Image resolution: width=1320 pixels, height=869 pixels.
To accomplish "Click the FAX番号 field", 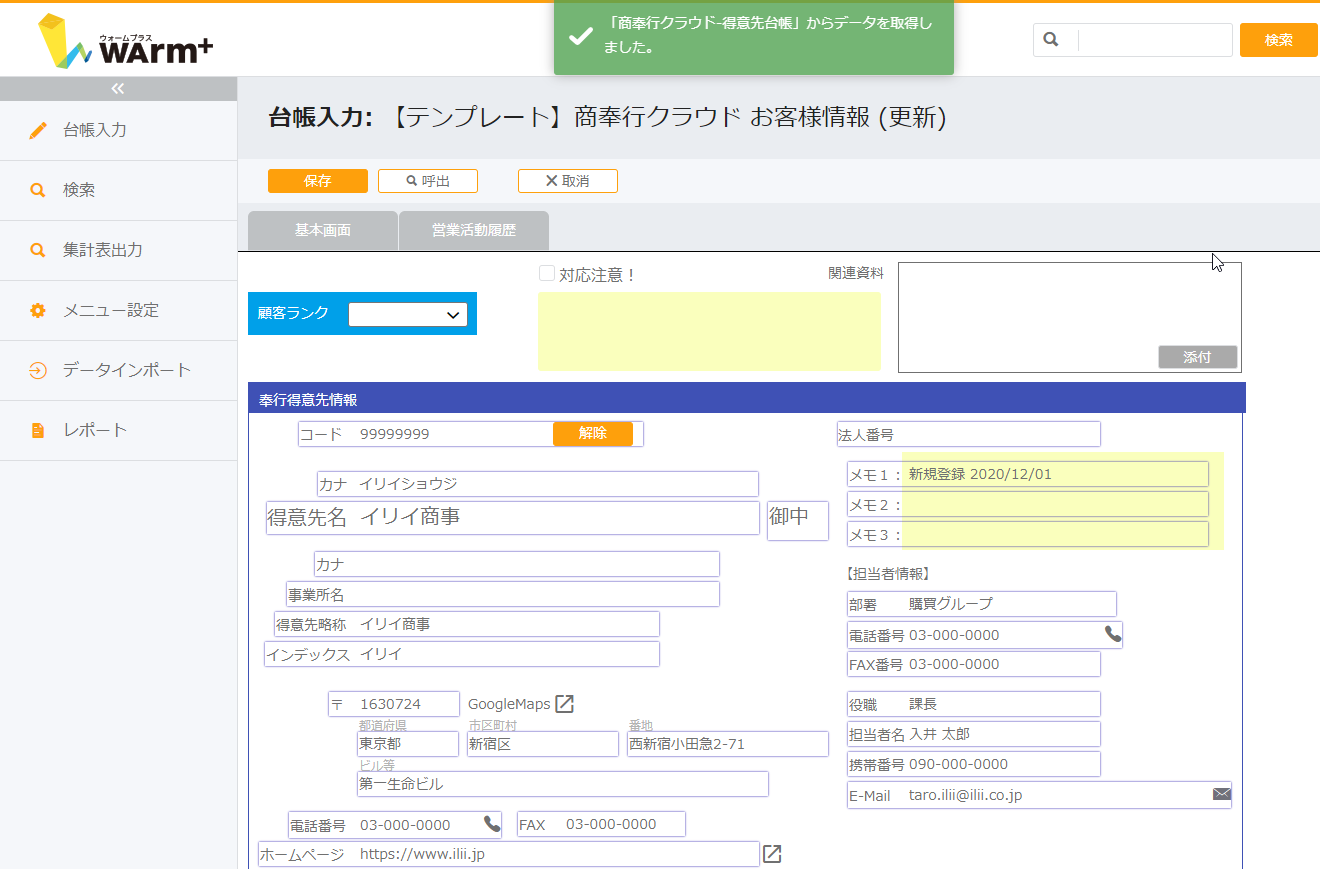I will click(974, 664).
